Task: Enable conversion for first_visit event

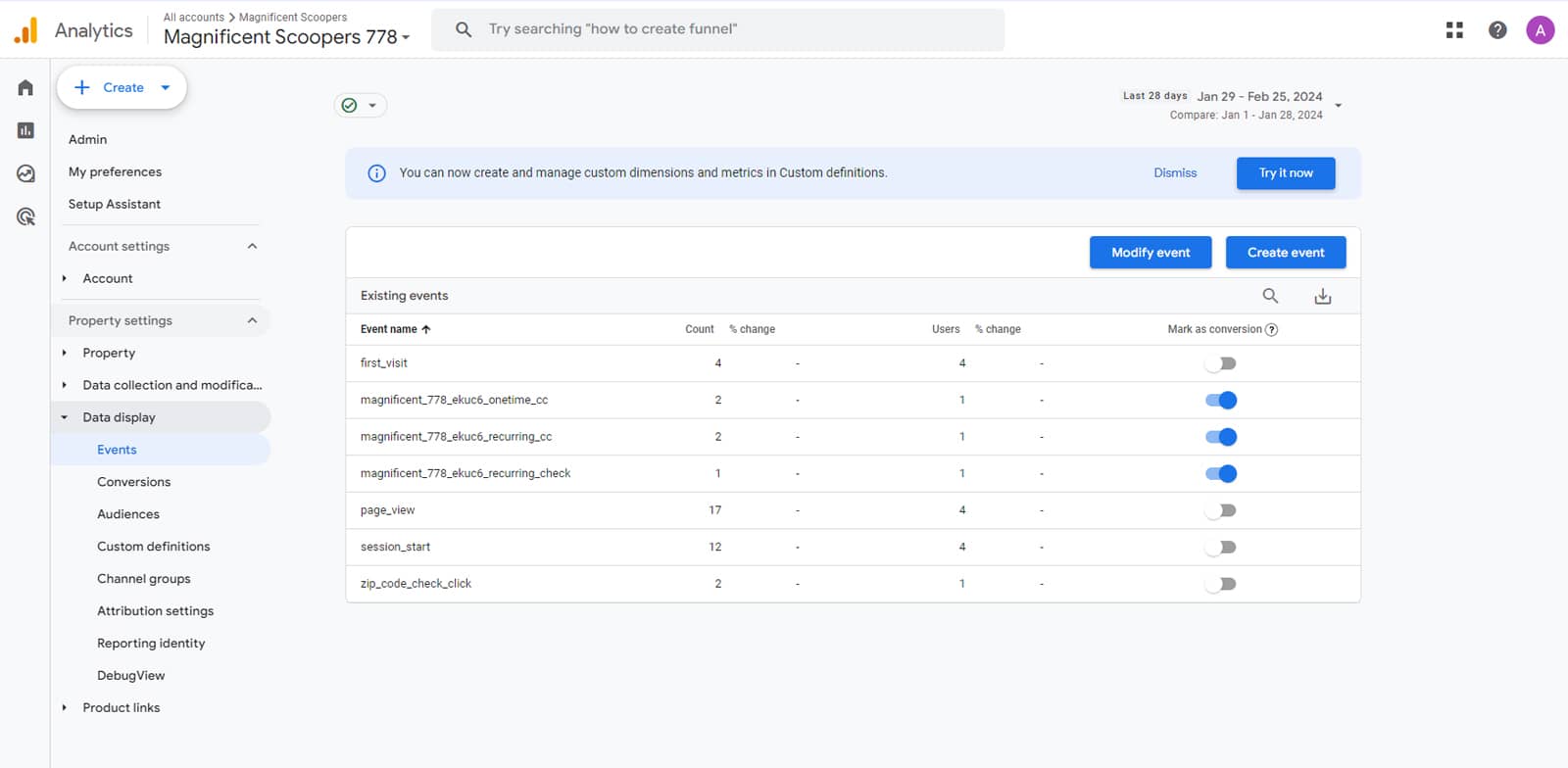Action: [1220, 363]
